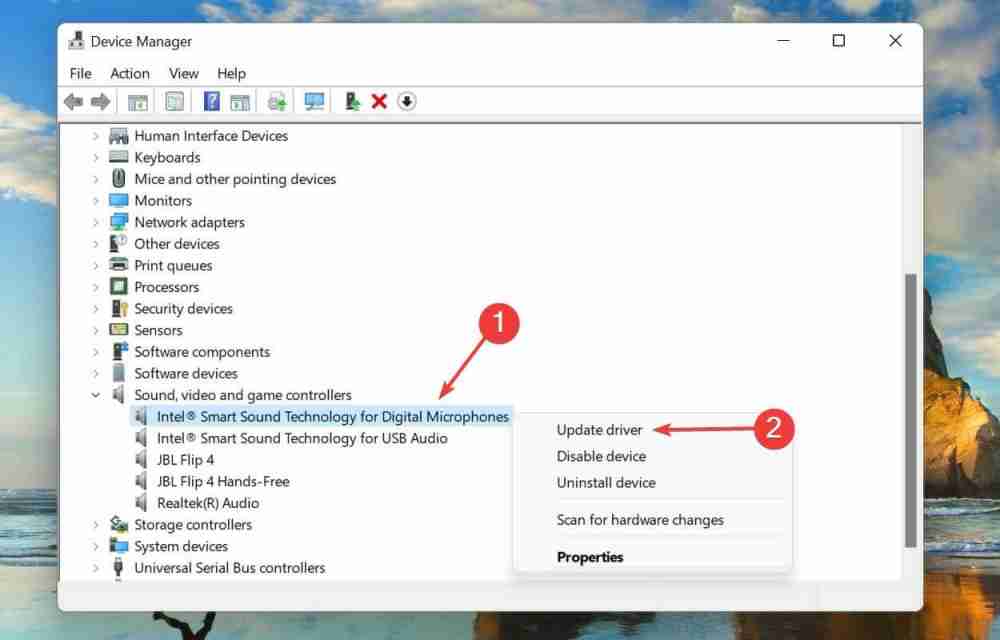Click the System devices label

[180, 546]
